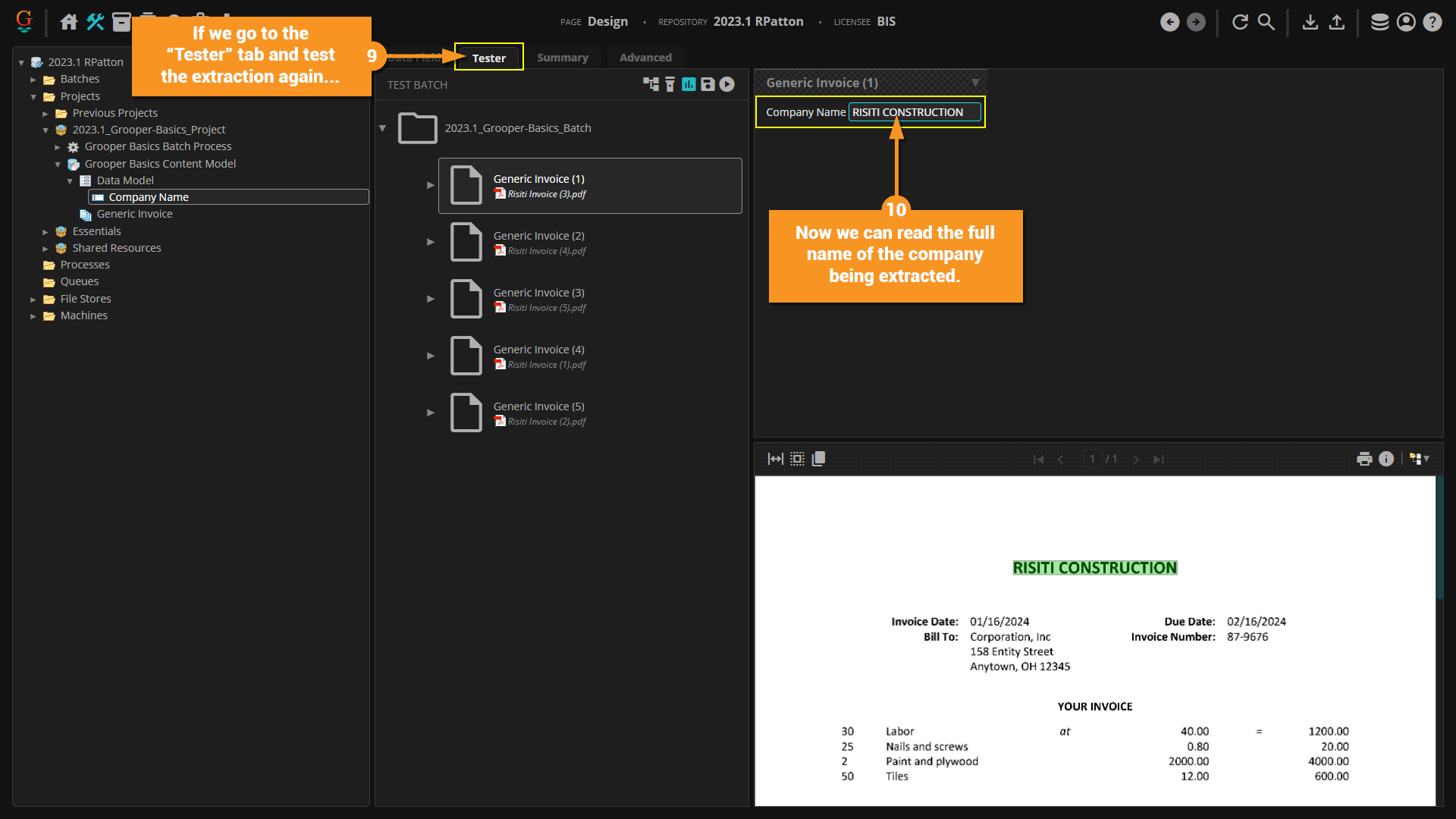This screenshot has width=1456, height=819.
Task: Open the Generic Invoice (1) panel dropdown
Action: point(975,83)
